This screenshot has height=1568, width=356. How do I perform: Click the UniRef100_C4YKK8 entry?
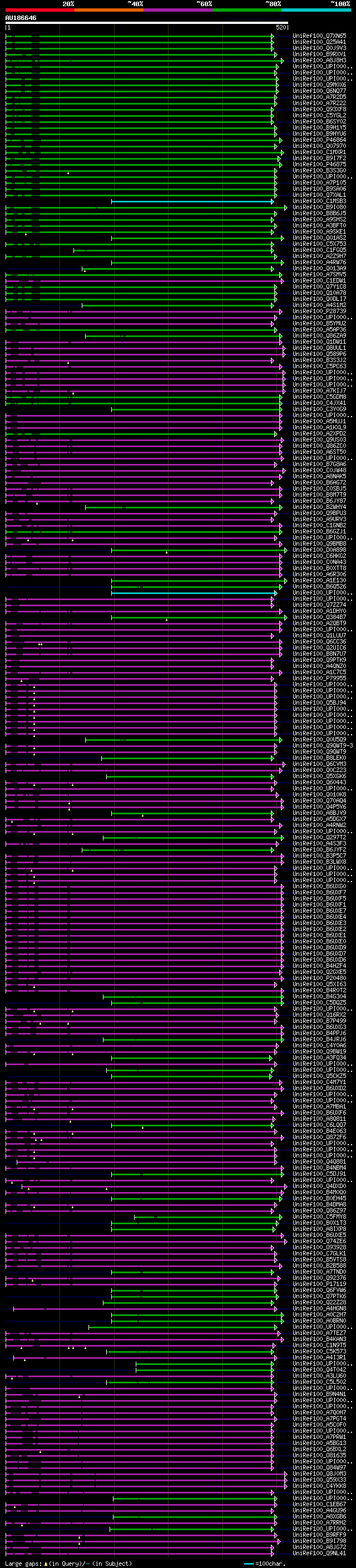(x=319, y=1486)
